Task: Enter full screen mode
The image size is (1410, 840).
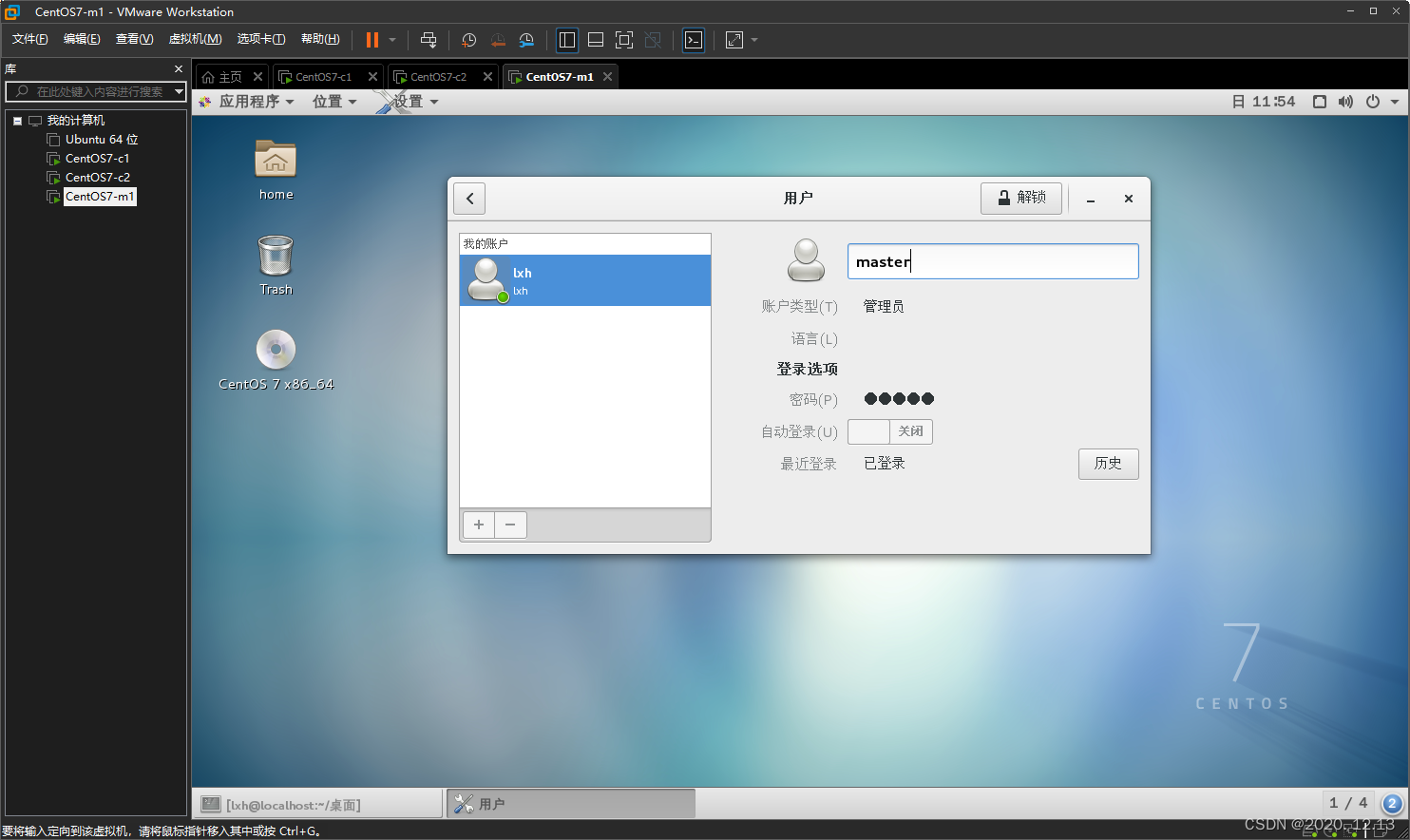Action: pyautogui.click(x=624, y=40)
